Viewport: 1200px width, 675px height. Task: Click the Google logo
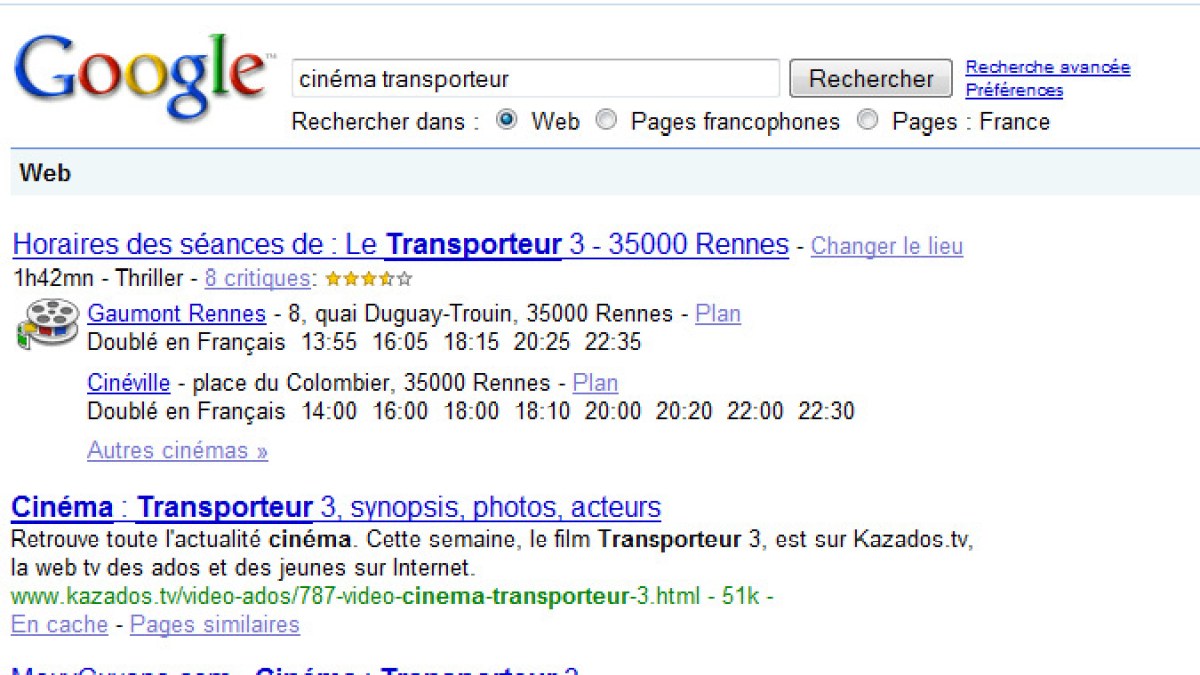(143, 77)
